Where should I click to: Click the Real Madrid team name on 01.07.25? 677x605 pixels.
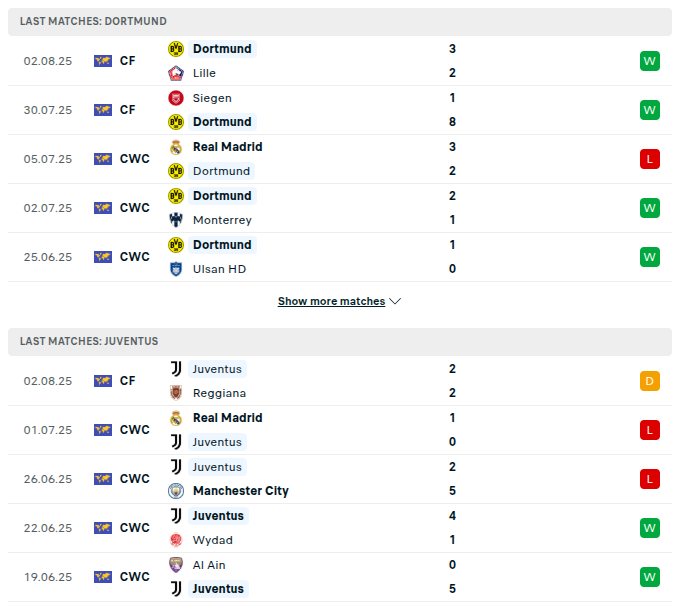click(227, 418)
